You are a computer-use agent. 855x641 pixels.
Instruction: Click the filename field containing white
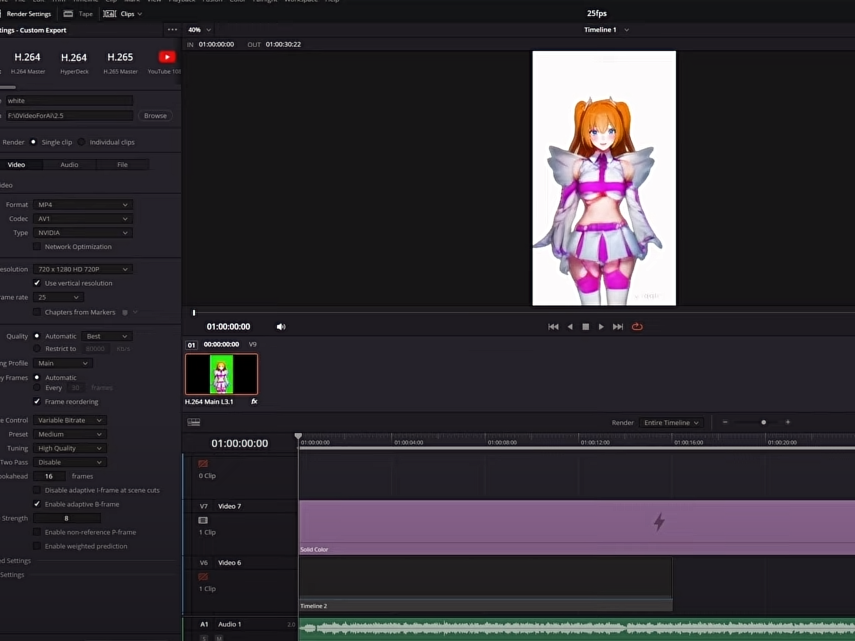tap(69, 100)
